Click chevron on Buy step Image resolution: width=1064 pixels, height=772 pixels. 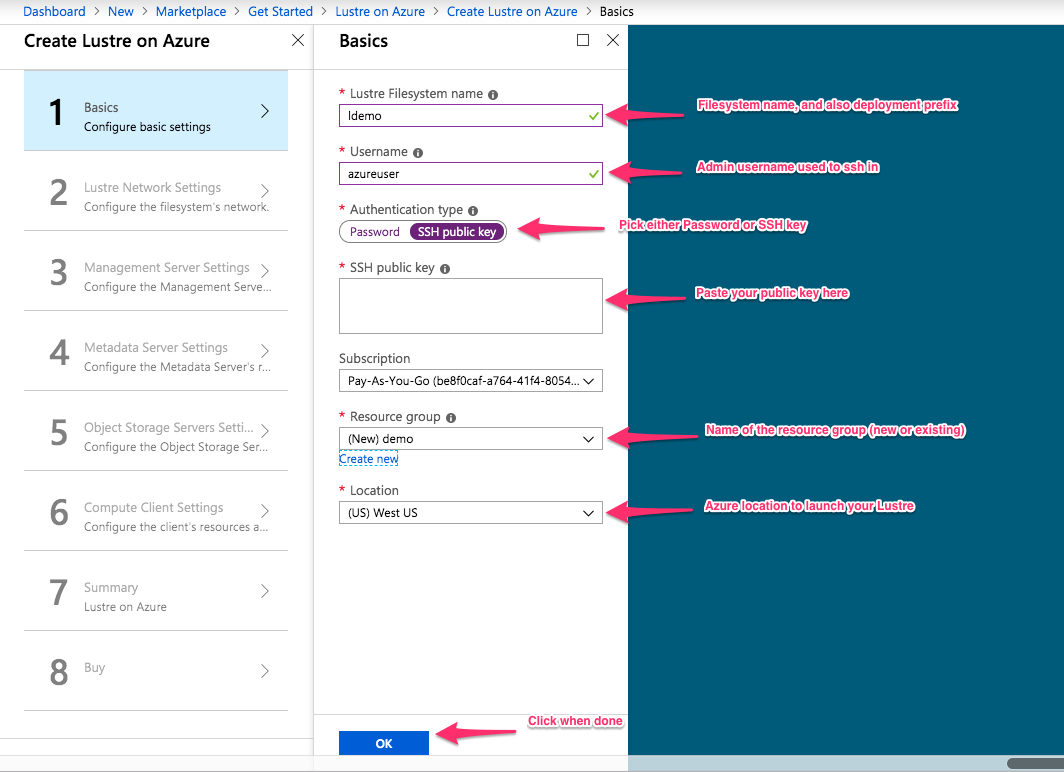click(265, 671)
